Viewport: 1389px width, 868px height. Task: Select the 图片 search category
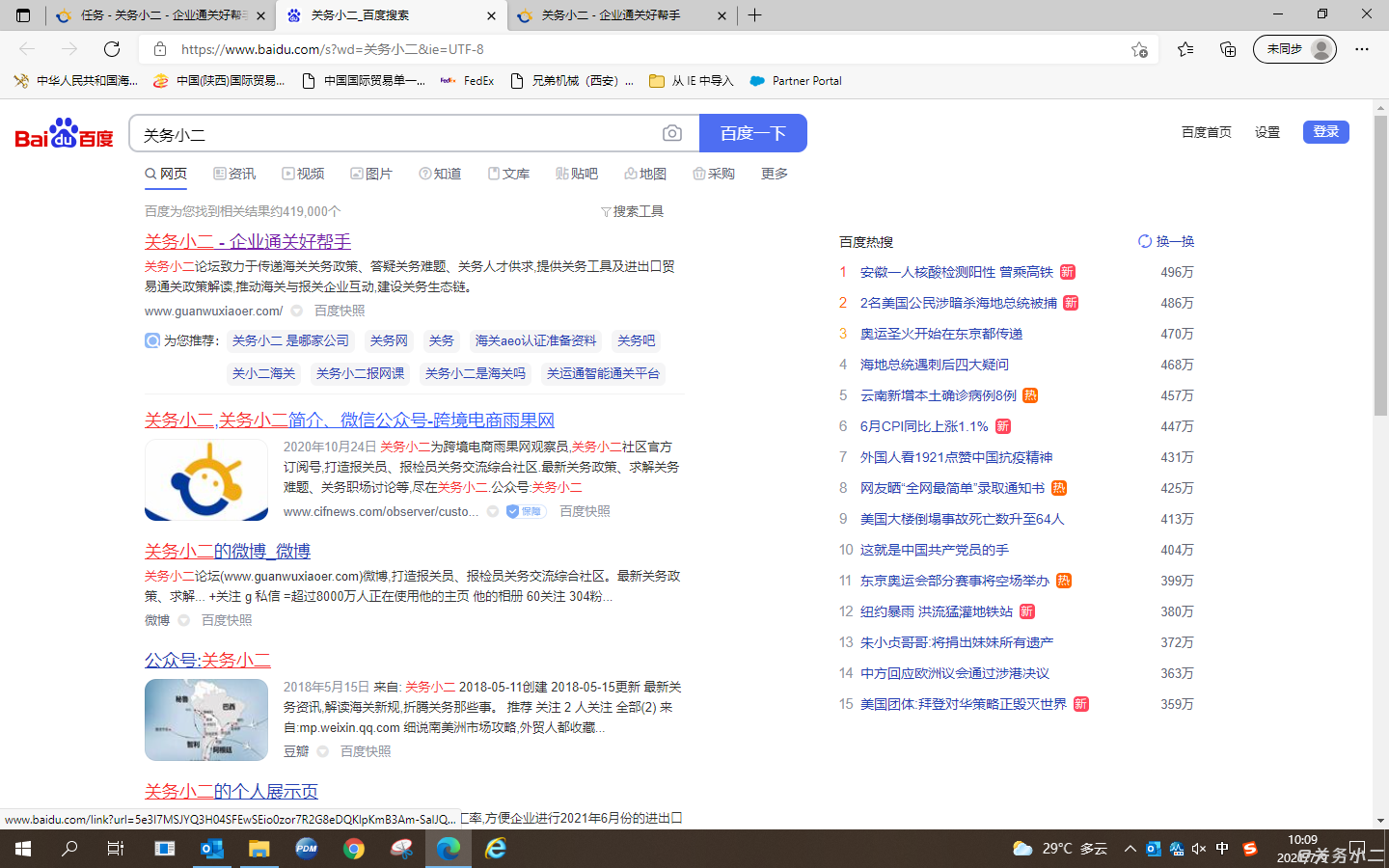click(x=371, y=174)
